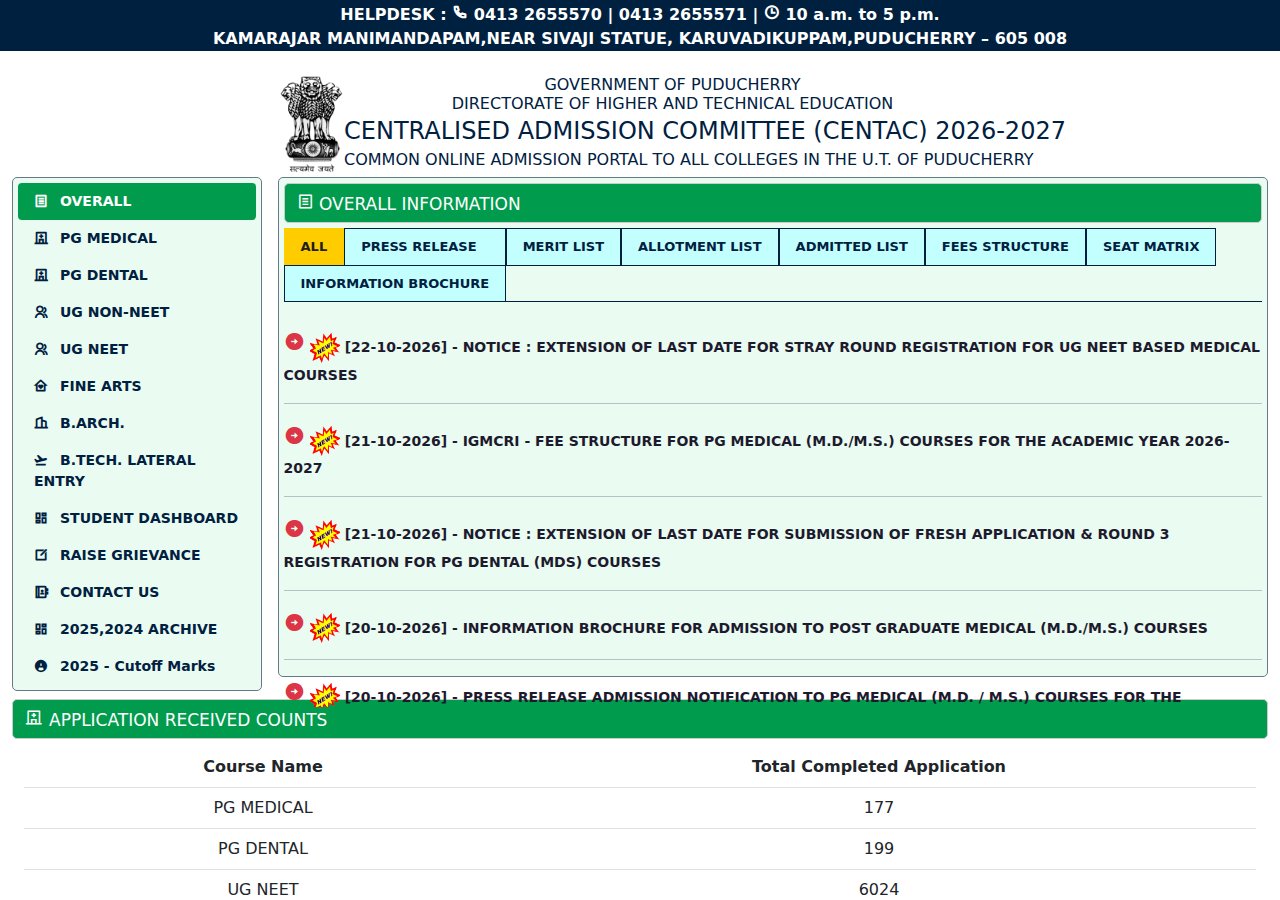Select the Information Brochure tab
The height and width of the screenshot is (900, 1280).
pyautogui.click(x=395, y=284)
